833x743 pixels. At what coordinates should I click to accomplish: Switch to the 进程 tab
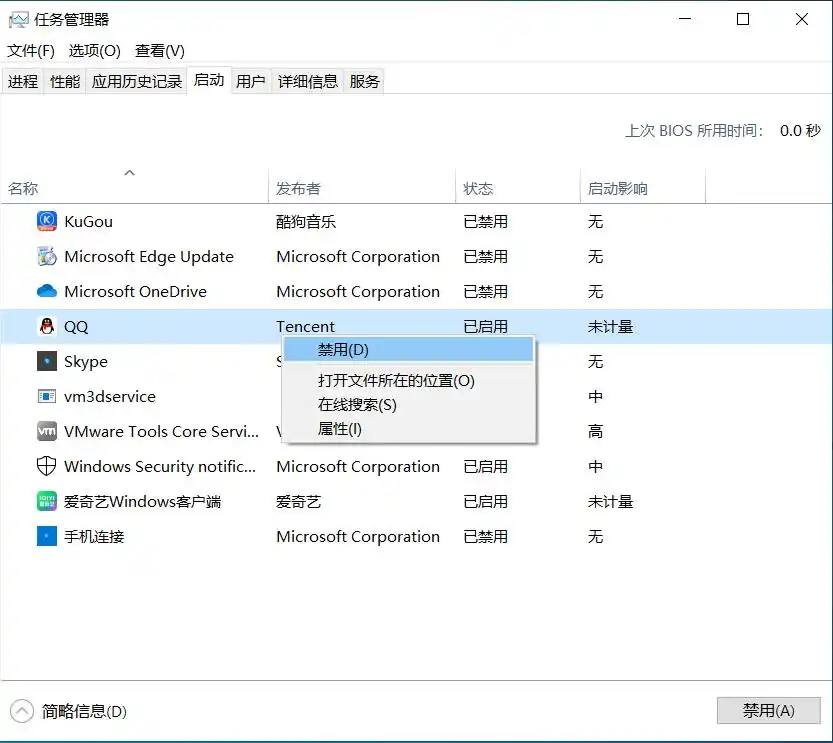coord(22,80)
